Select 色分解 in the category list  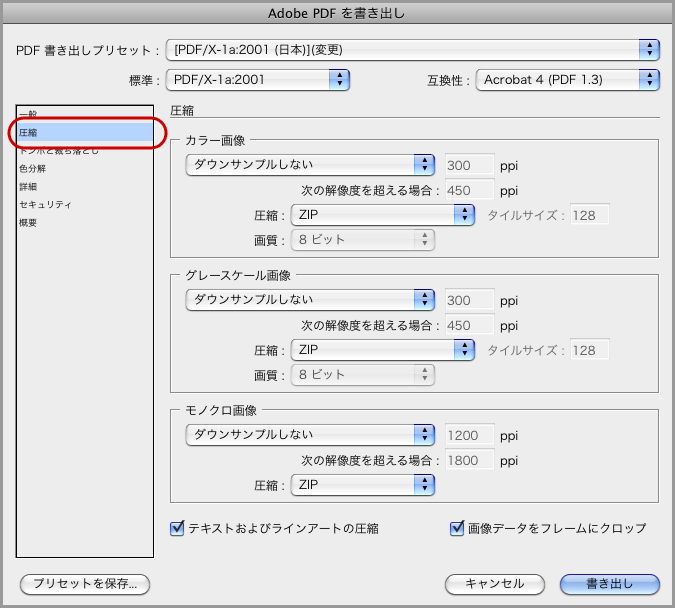point(85,168)
